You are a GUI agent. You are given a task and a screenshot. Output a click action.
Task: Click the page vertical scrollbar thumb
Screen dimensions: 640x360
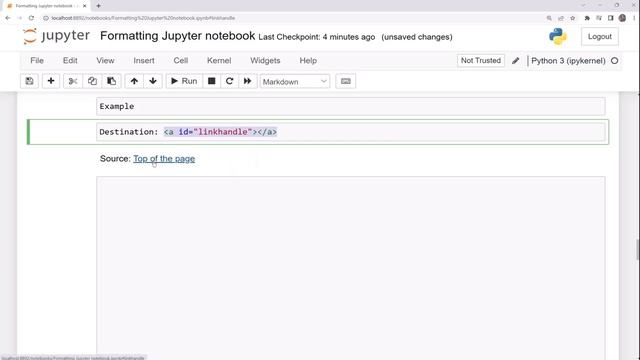point(637,249)
